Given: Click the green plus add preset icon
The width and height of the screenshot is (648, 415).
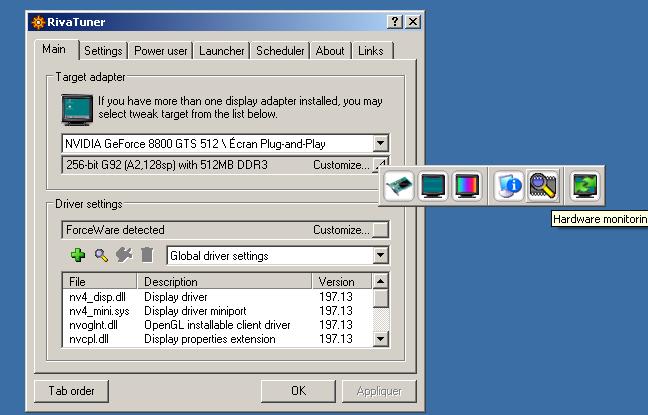Looking at the screenshot, I should [x=78, y=255].
